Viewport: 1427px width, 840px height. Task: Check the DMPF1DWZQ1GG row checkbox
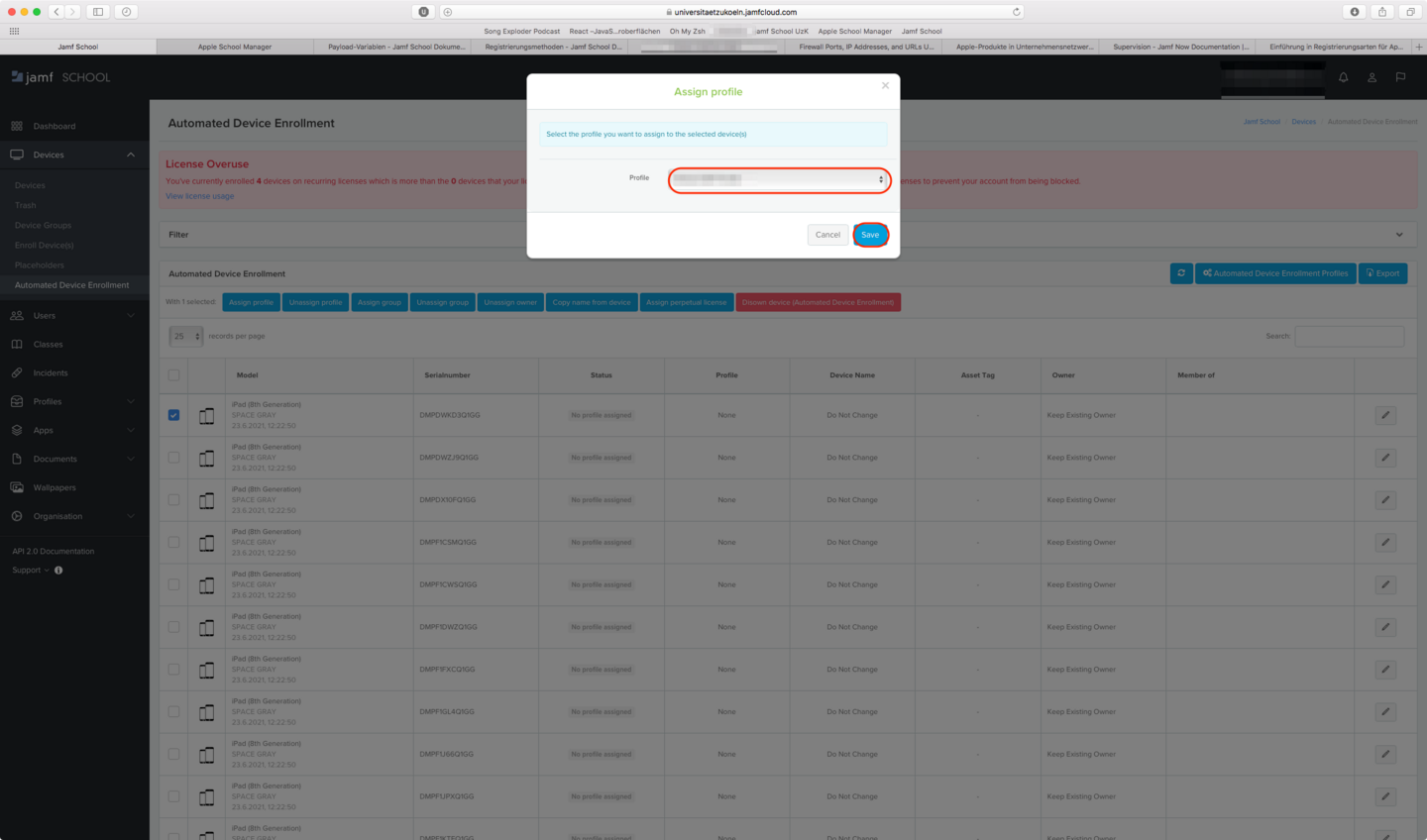[173, 627]
